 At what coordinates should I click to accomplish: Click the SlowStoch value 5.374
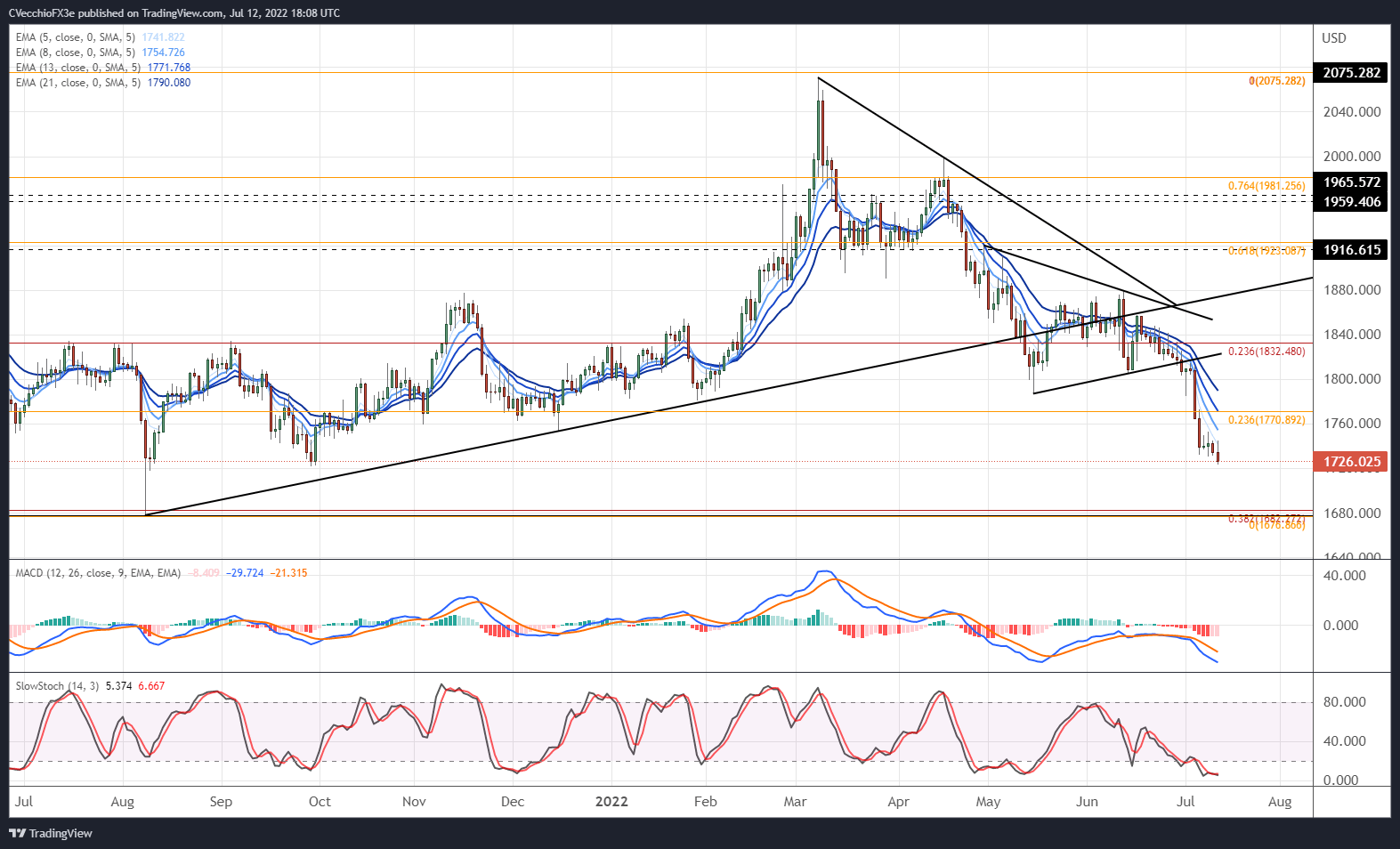tap(118, 686)
